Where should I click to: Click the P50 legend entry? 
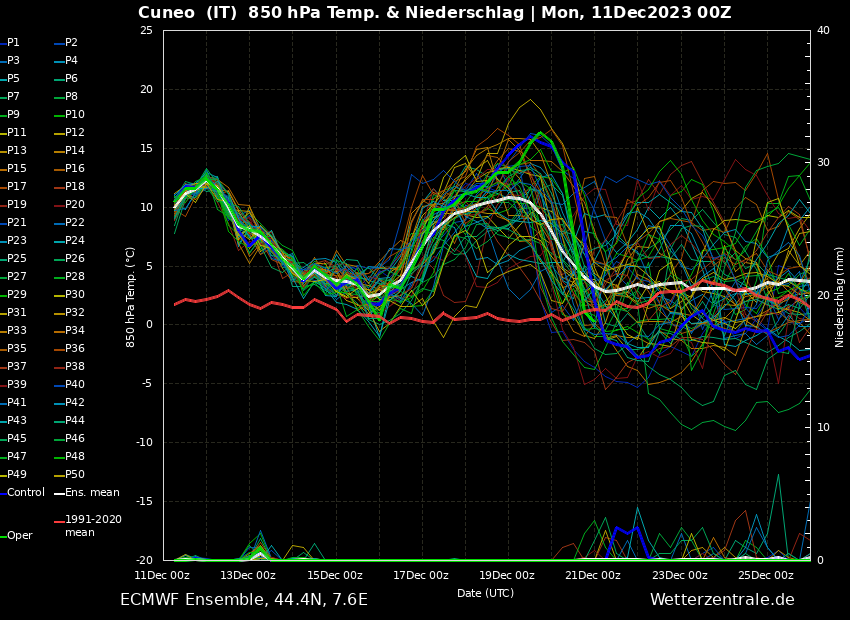pyautogui.click(x=75, y=475)
